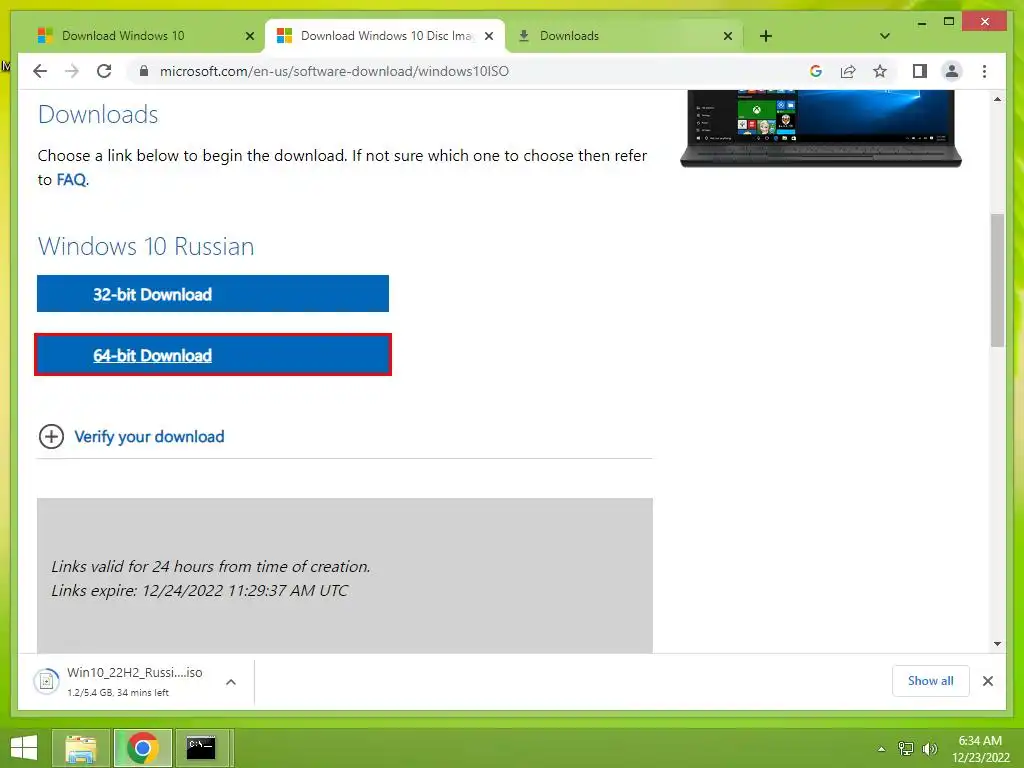Click page scrollbar up arrow
This screenshot has width=1024, height=768.
[x=997, y=99]
